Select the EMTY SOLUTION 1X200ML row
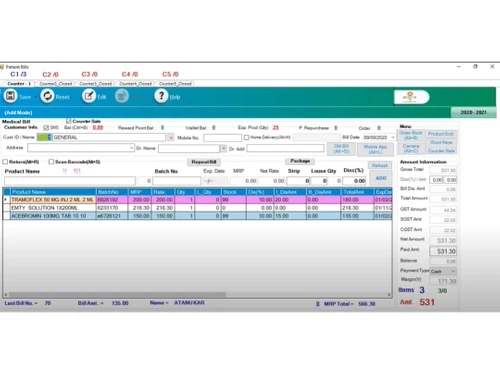 pyautogui.click(x=197, y=208)
